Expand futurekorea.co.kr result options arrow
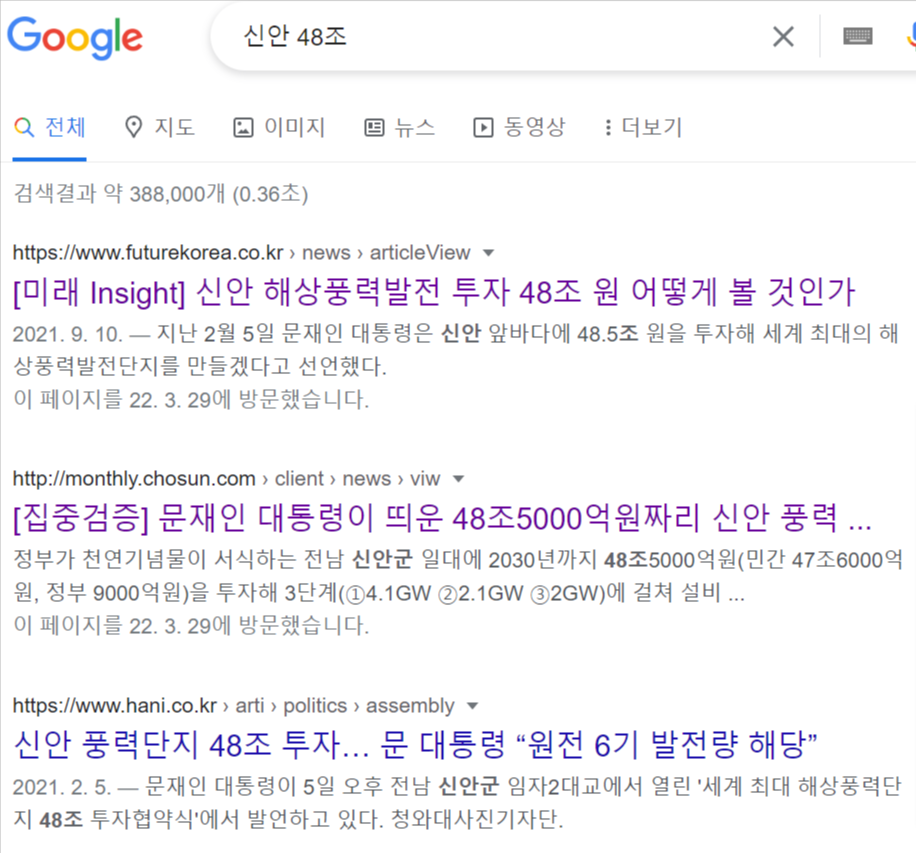Screen dimensions: 916x853 488,253
